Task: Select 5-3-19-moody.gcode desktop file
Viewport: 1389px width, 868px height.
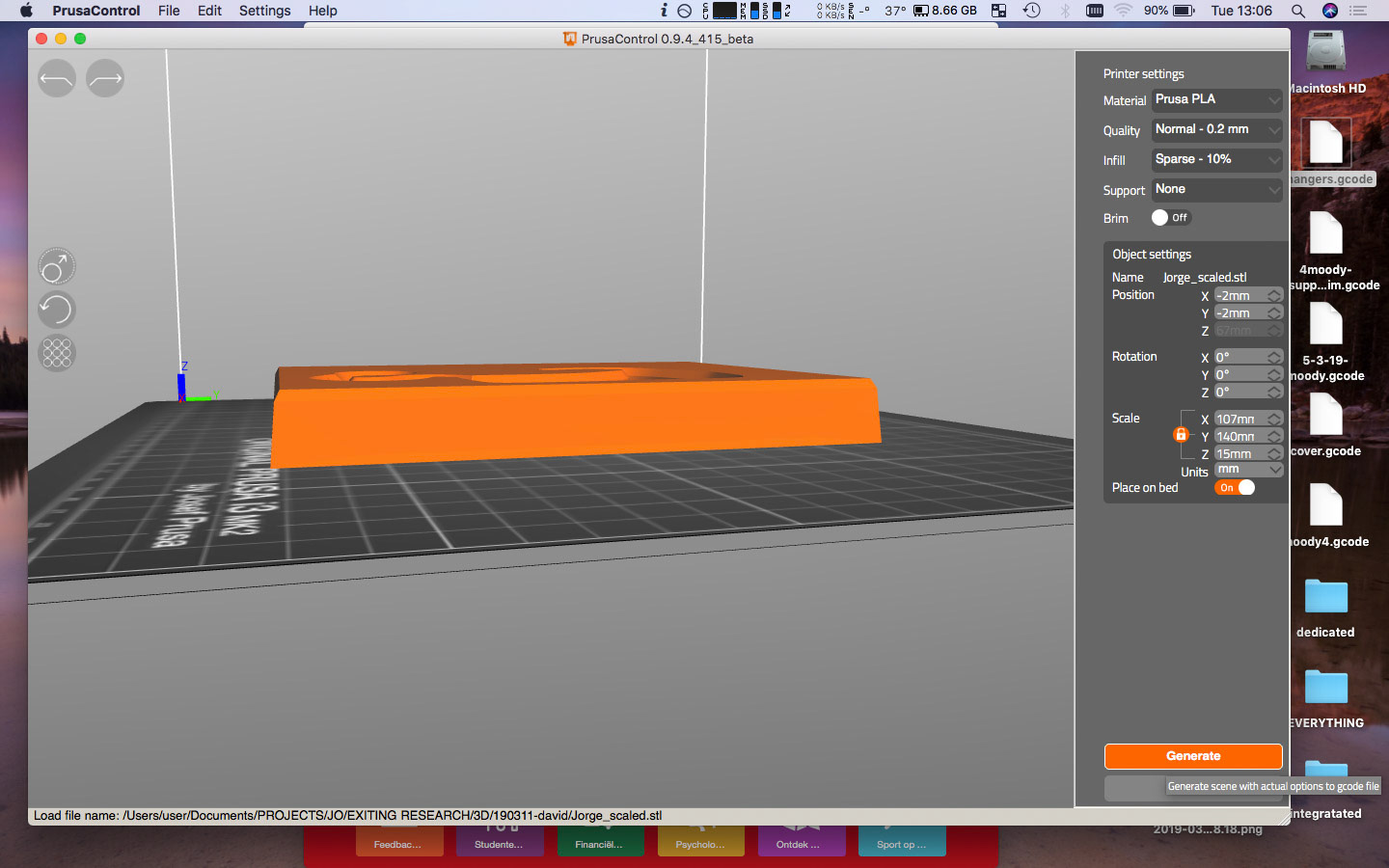Action: pos(1326,324)
